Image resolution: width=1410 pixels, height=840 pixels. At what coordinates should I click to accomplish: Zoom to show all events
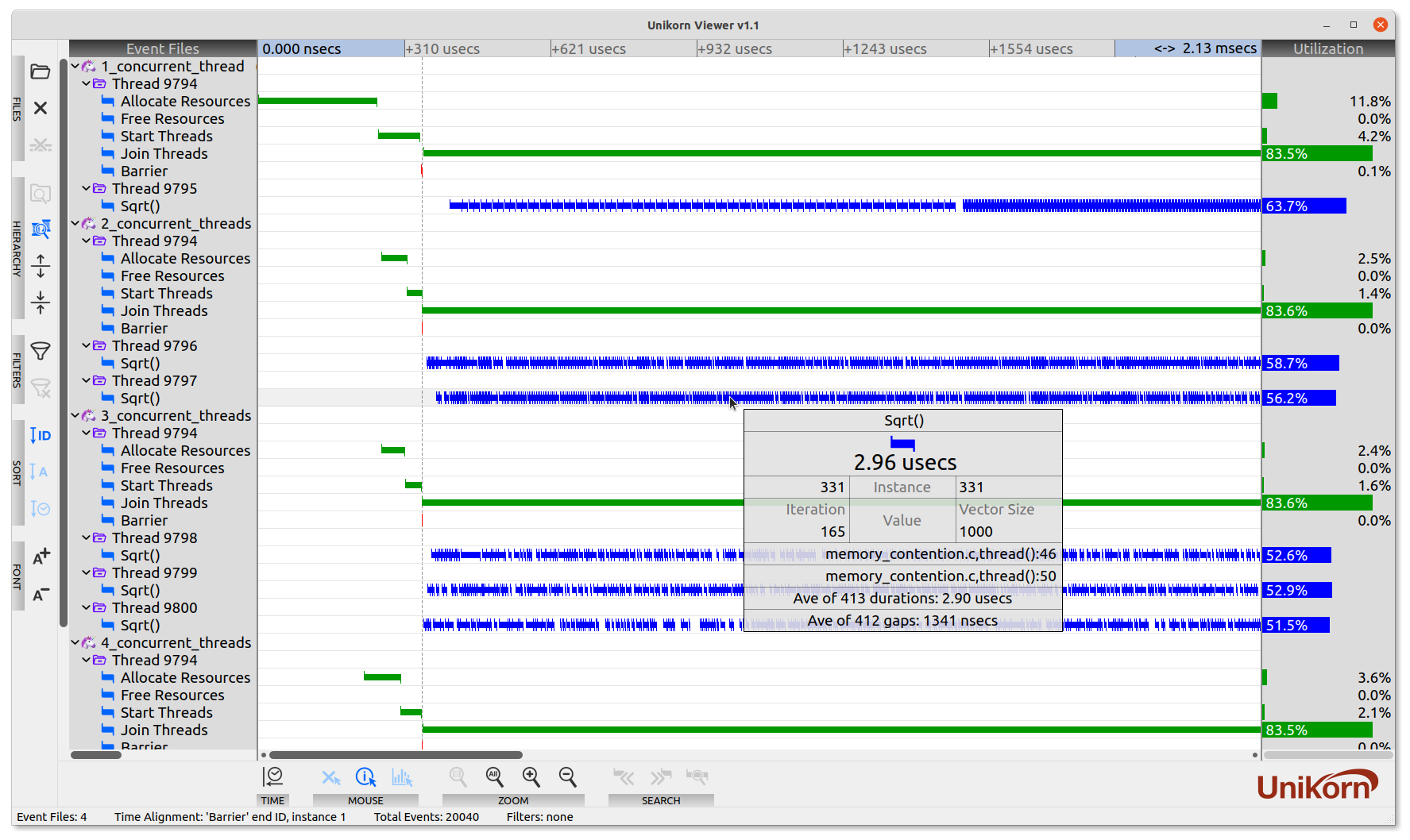tap(495, 776)
